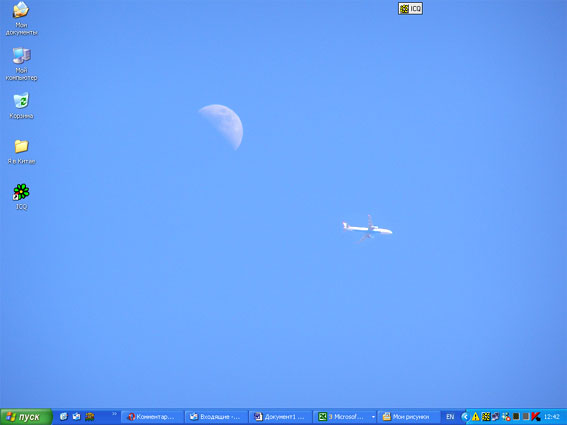Expand hidden tray icons with arrow
Viewport: 567px width, 425px height.
click(465, 417)
